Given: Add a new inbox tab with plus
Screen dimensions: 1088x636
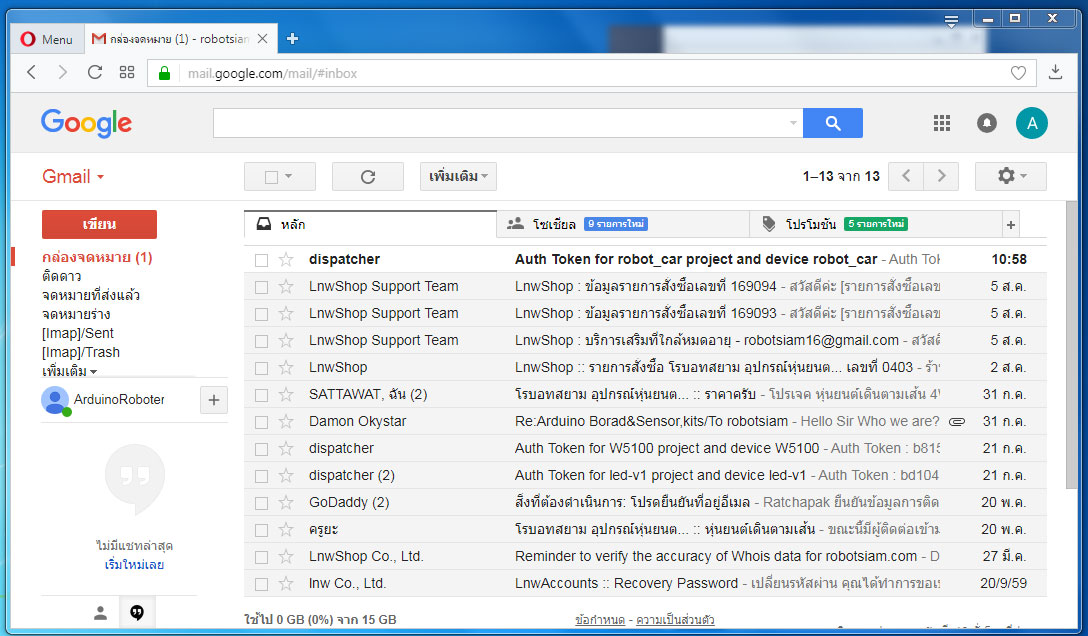Looking at the screenshot, I should [1011, 225].
